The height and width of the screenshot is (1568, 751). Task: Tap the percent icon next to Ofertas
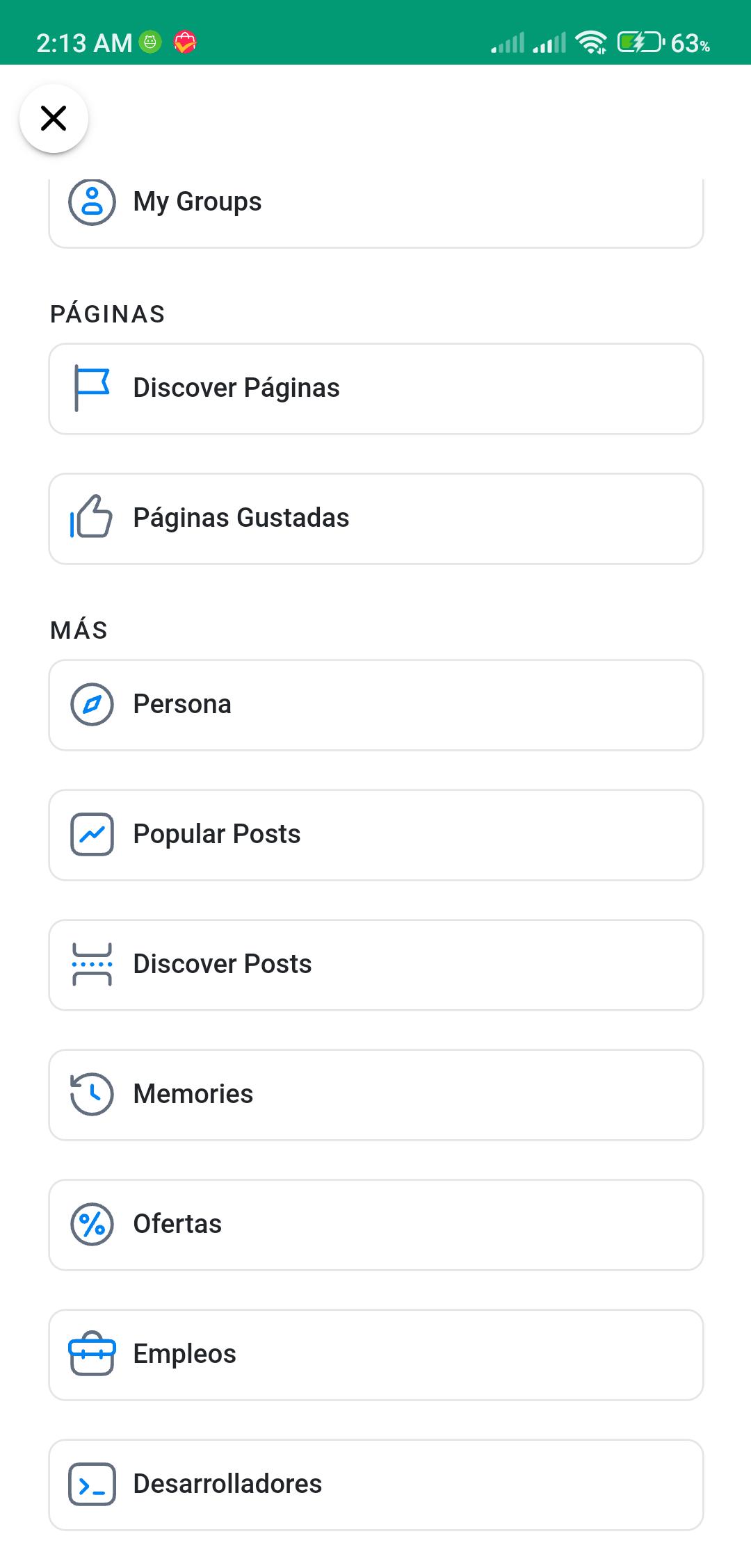point(92,1224)
